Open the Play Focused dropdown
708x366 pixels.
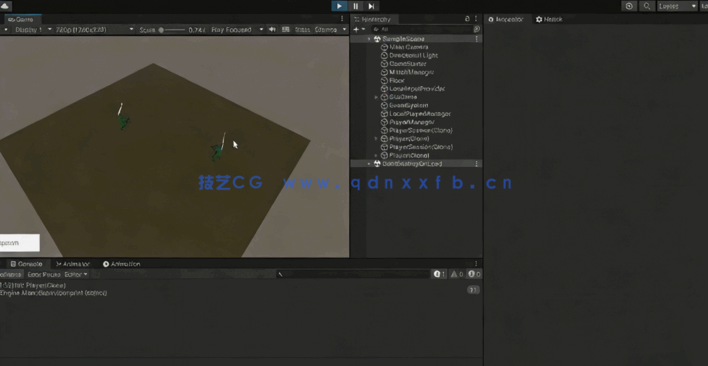(236, 30)
